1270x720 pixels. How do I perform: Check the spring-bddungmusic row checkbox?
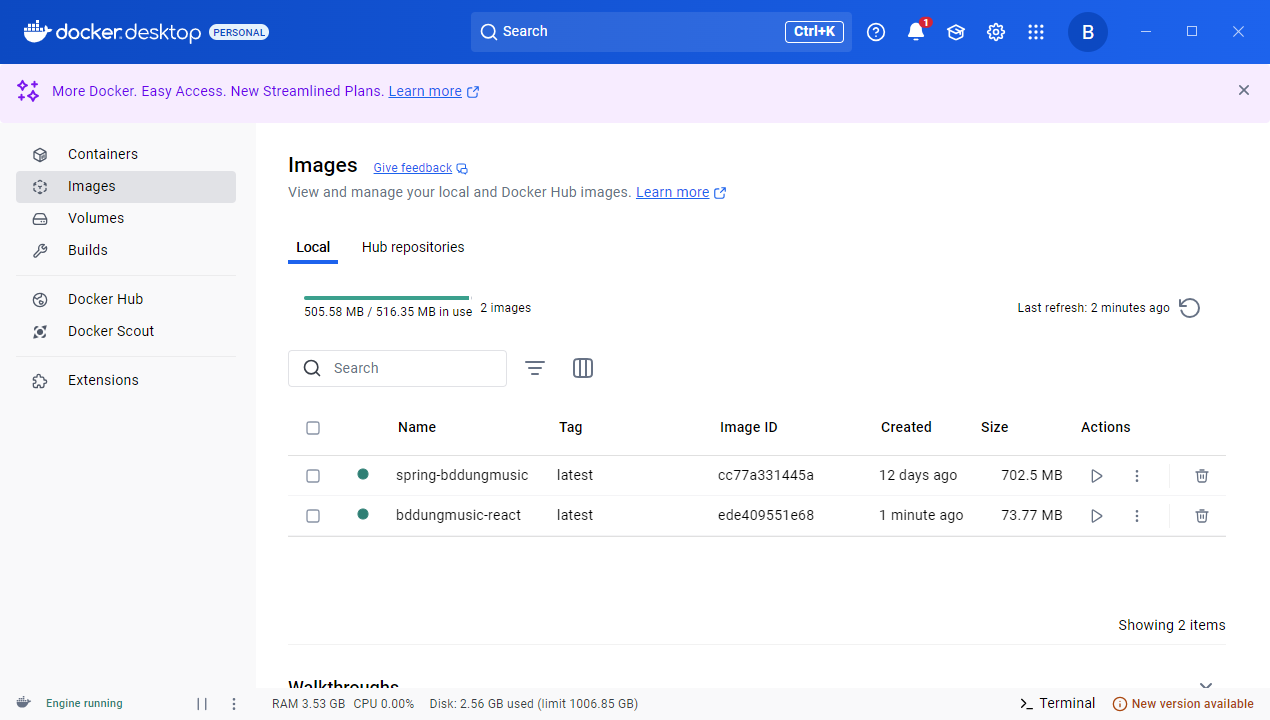pos(313,476)
